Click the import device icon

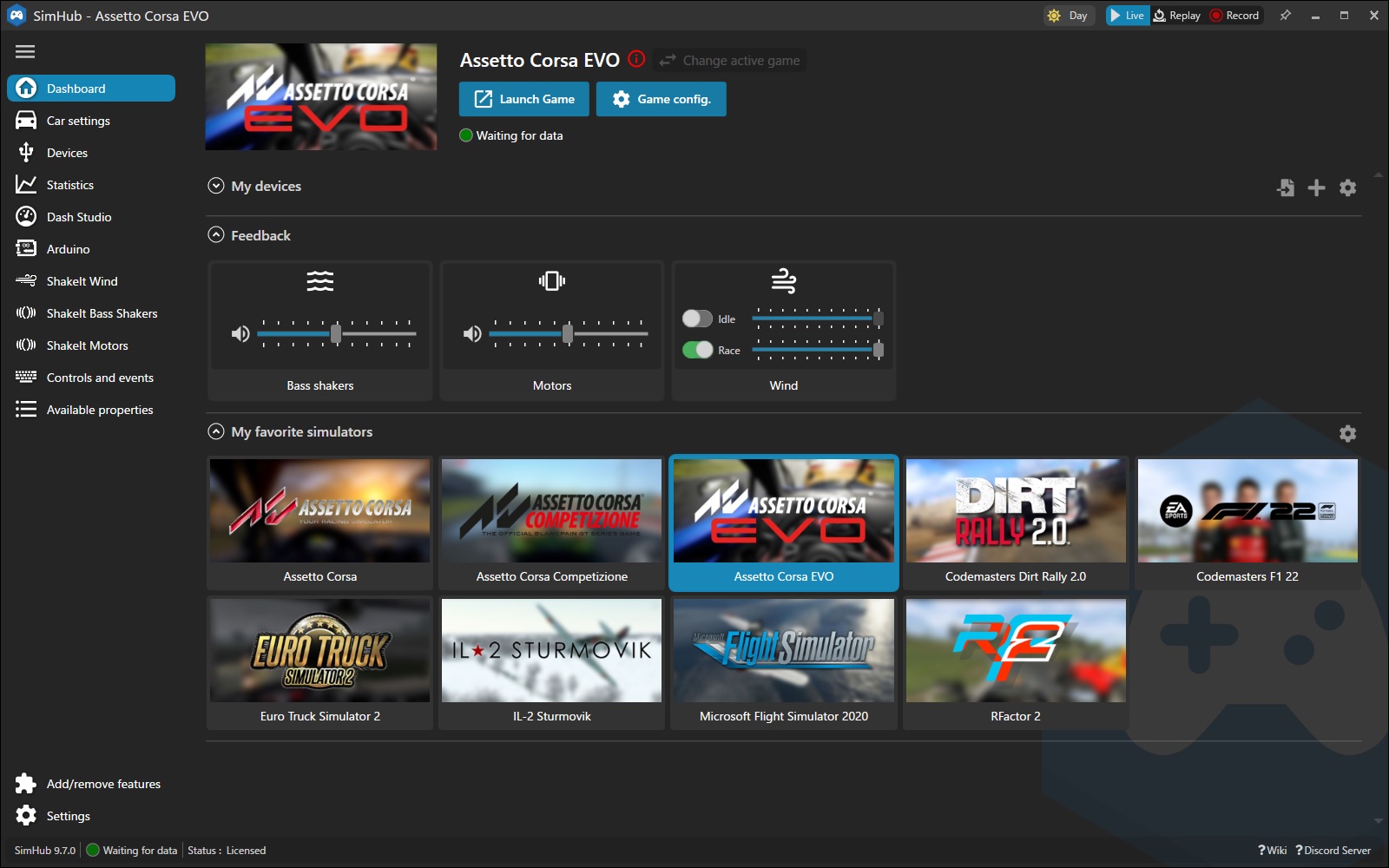click(1286, 187)
